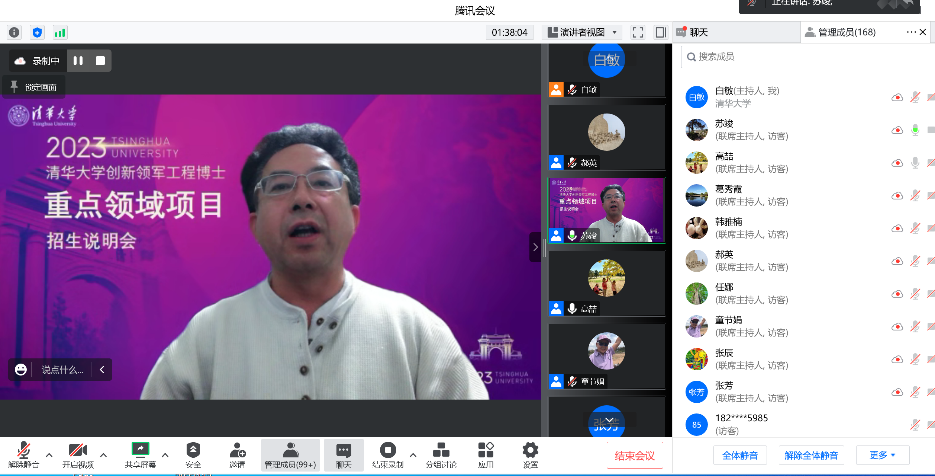Unmute microphone with 解除静音
Screen dimensions: 935x476
(23, 455)
